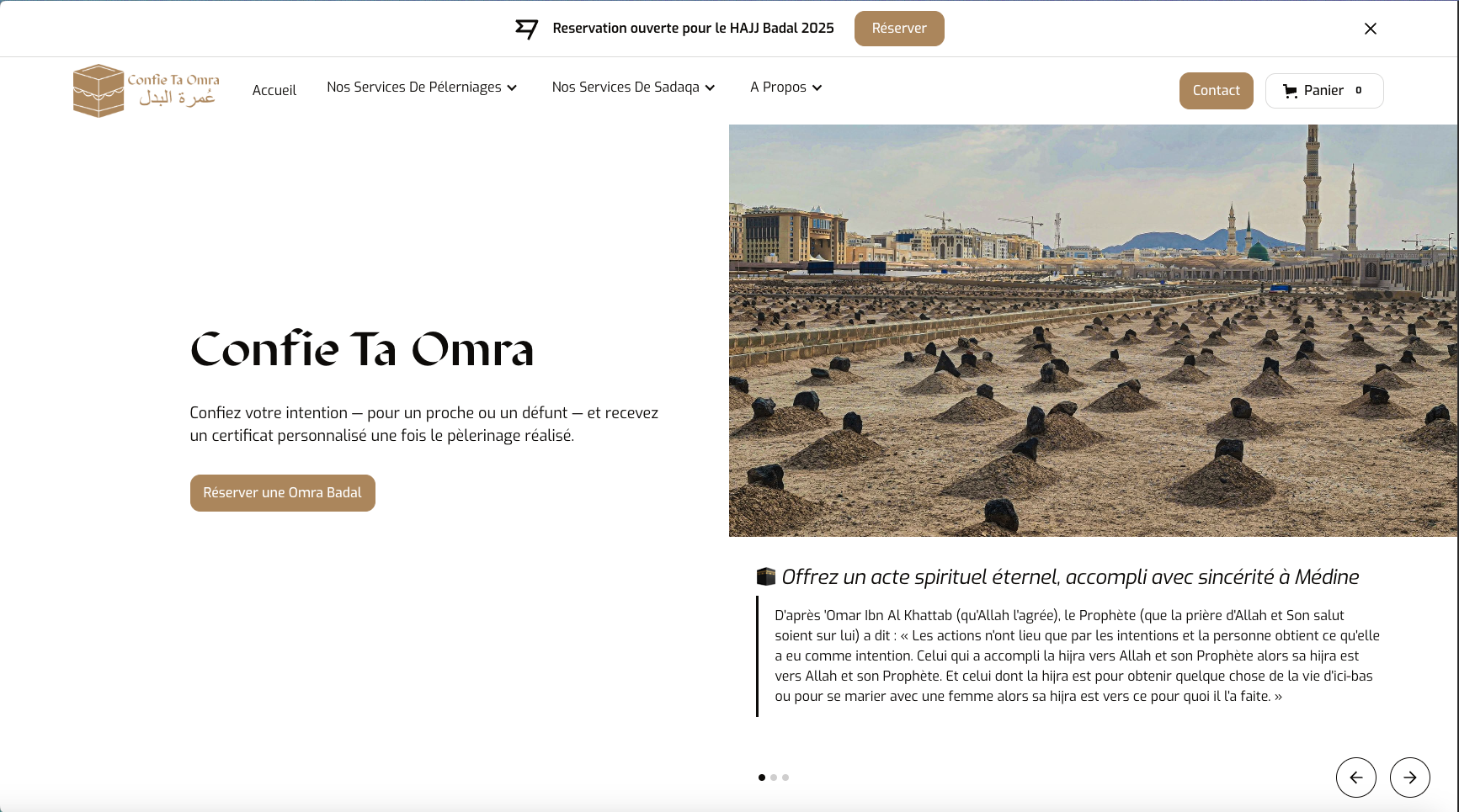Click Réserver une Omra Badal button
The image size is (1459, 812).
coord(282,493)
